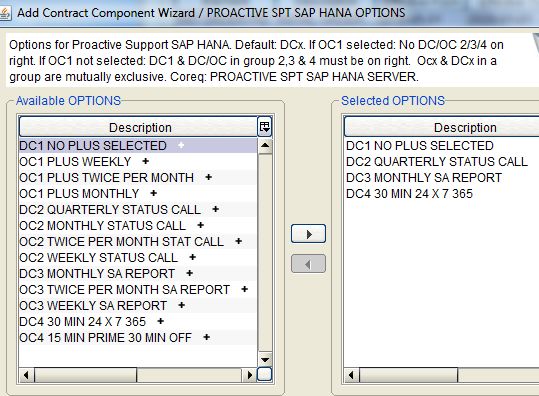
Task: Click up arrow of Available OPTIONS scrollbar
Action: click(265, 146)
